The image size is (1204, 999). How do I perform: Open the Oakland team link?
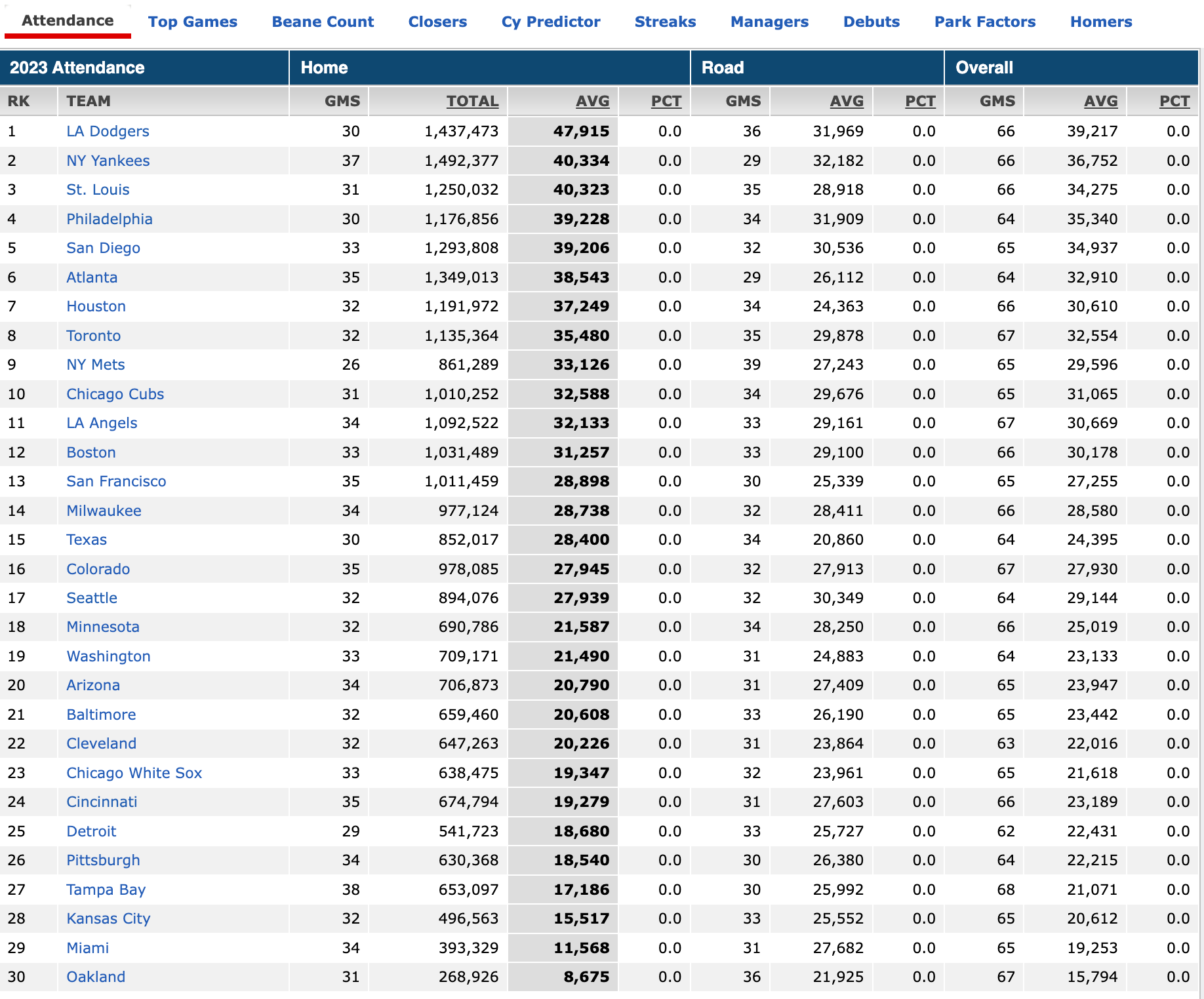[x=96, y=977]
